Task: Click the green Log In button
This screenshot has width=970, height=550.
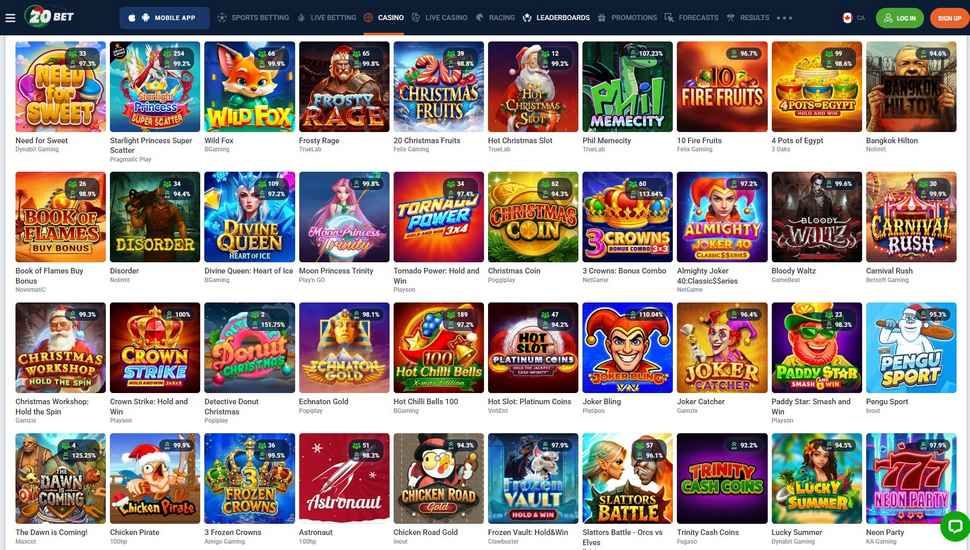Action: point(899,18)
